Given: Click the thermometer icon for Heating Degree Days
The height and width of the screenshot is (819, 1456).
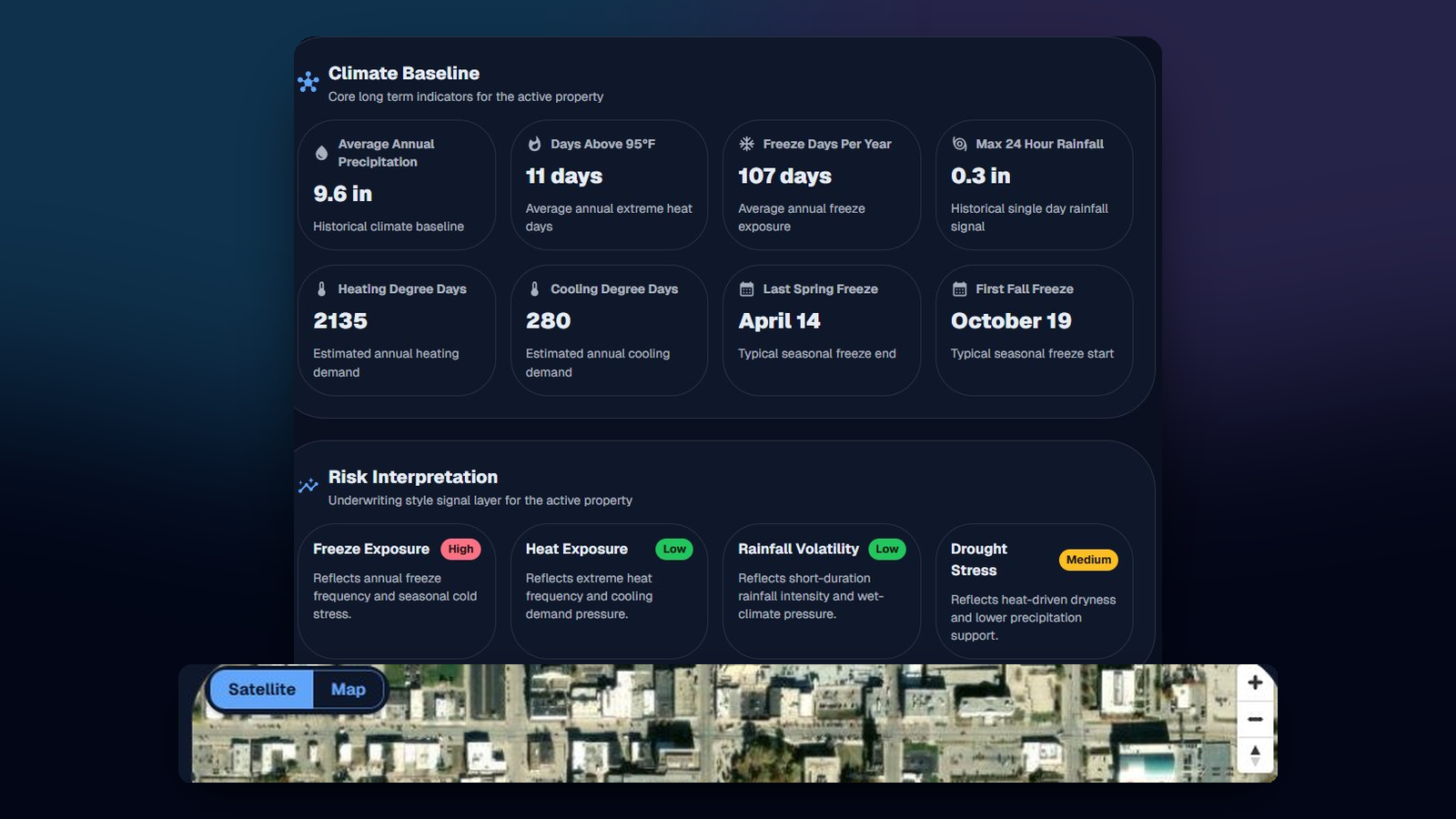Looking at the screenshot, I should pyautogui.click(x=321, y=289).
